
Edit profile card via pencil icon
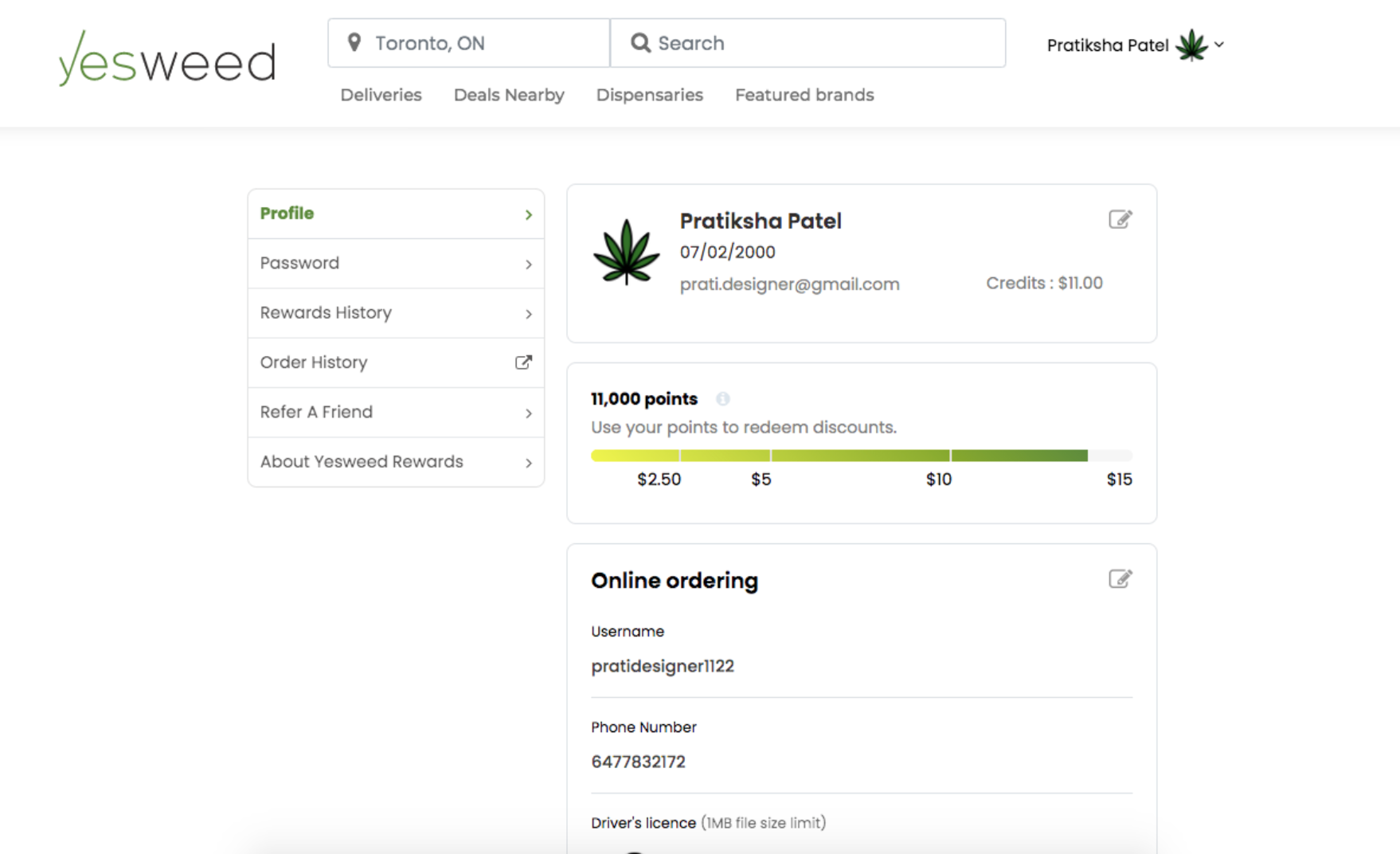[x=1120, y=219]
